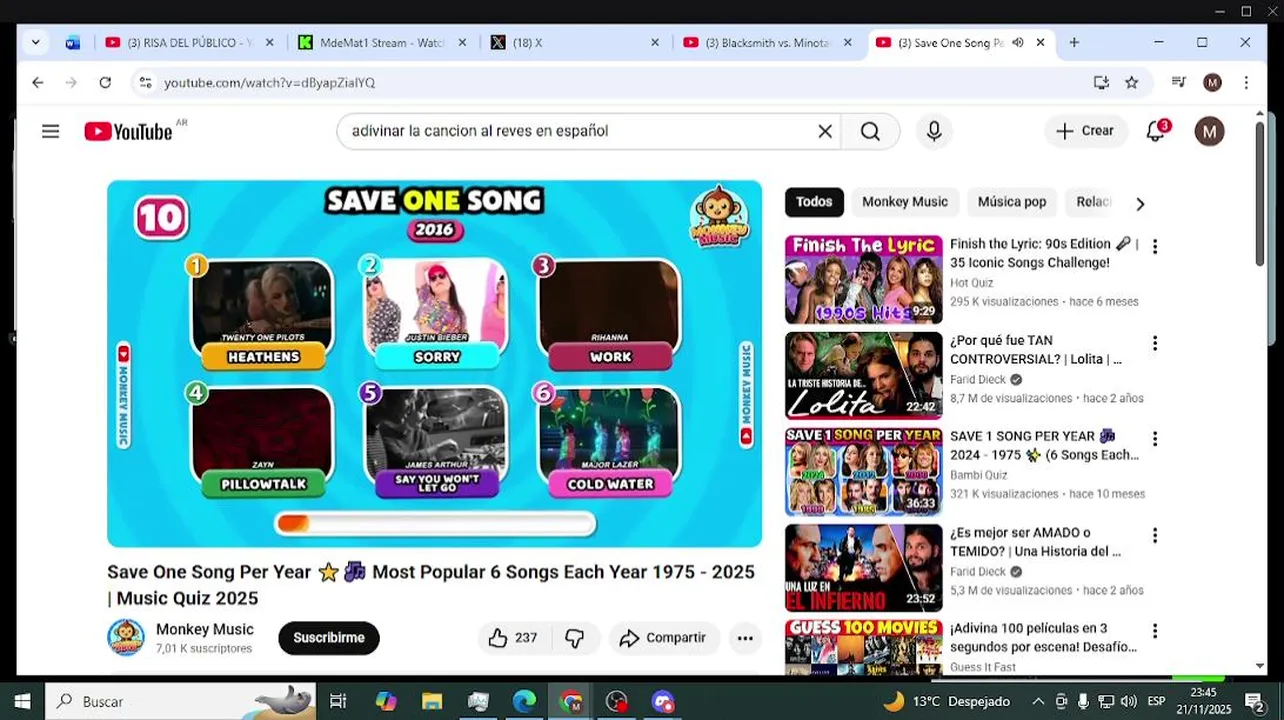Open options for Adivina 100 películas video
The height and width of the screenshot is (720, 1284).
coord(1155,631)
